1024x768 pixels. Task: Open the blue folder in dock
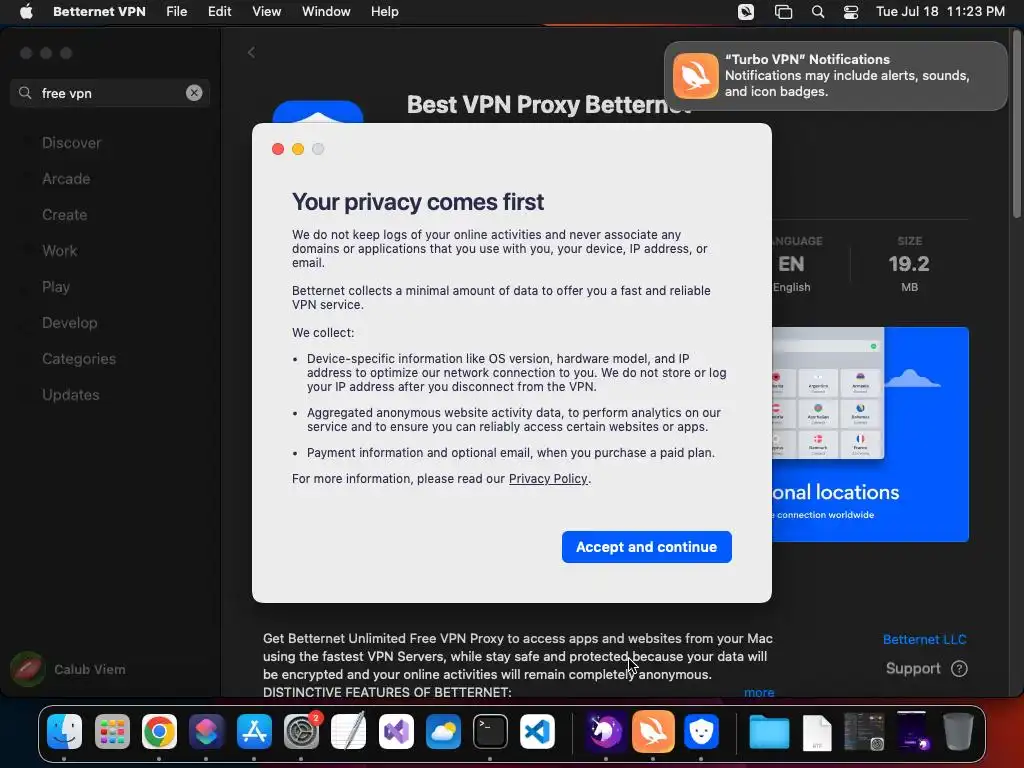(769, 731)
